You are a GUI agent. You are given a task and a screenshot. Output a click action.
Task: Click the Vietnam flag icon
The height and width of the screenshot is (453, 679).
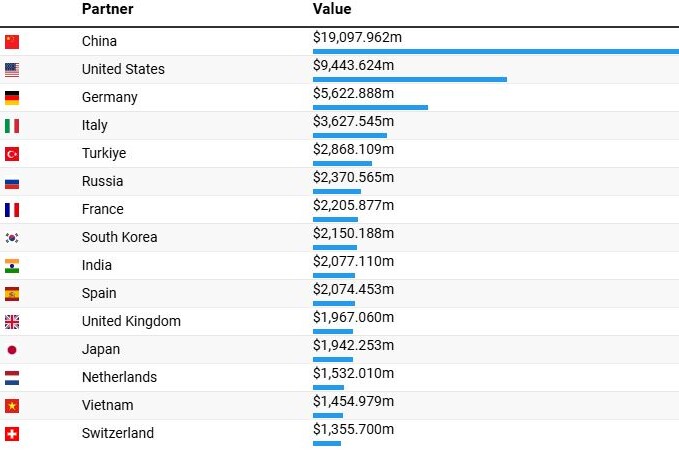point(12,406)
